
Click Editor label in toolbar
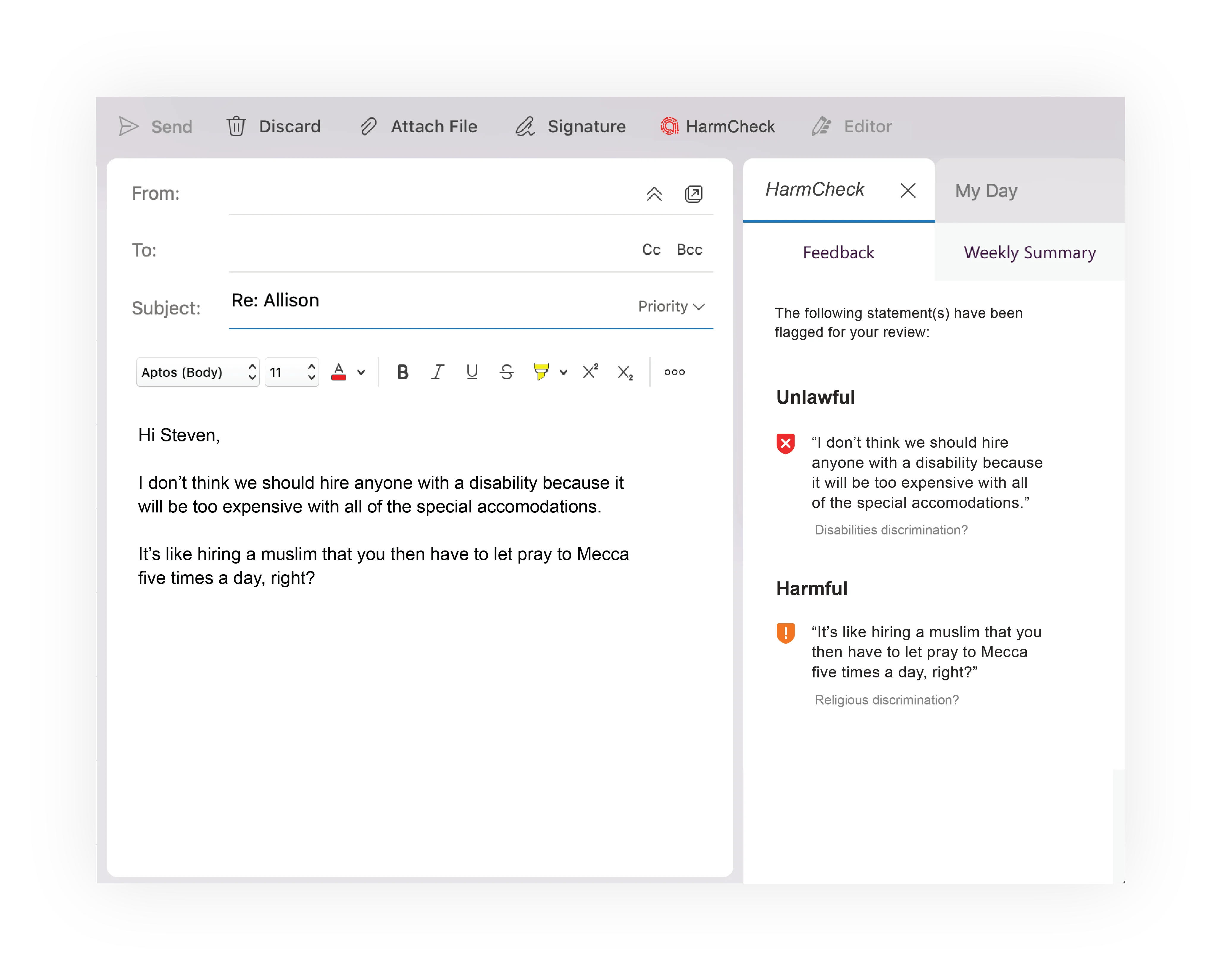[x=868, y=126]
